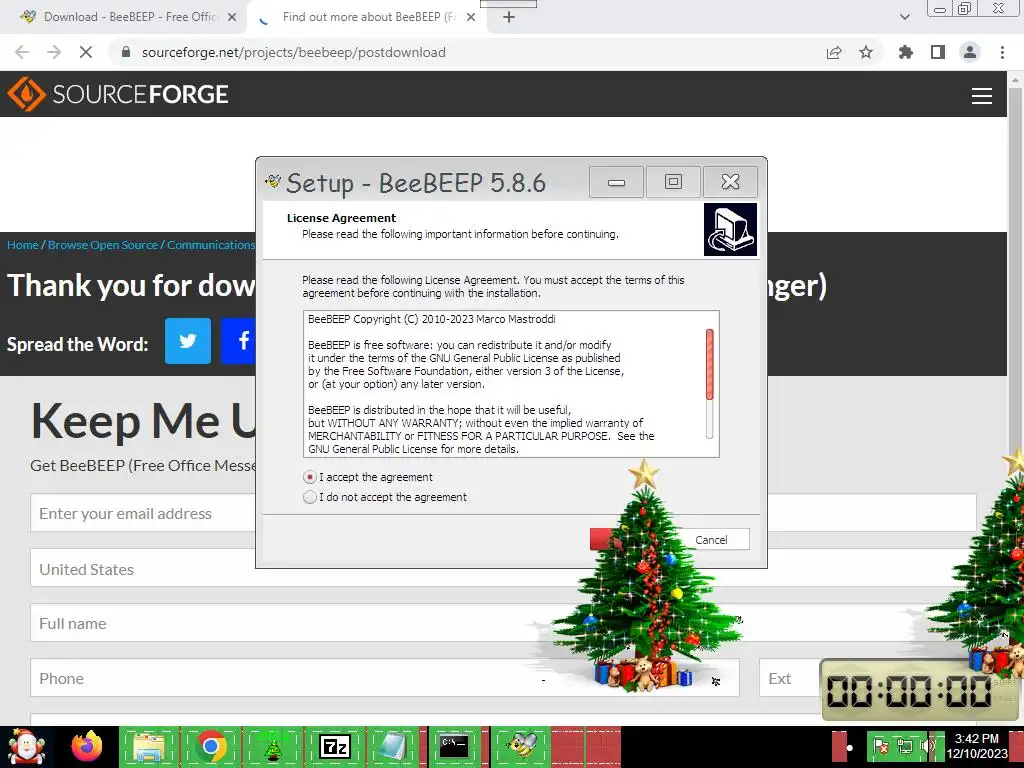Go to Home breadcrumb link
This screenshot has height=768, width=1024.
point(23,245)
